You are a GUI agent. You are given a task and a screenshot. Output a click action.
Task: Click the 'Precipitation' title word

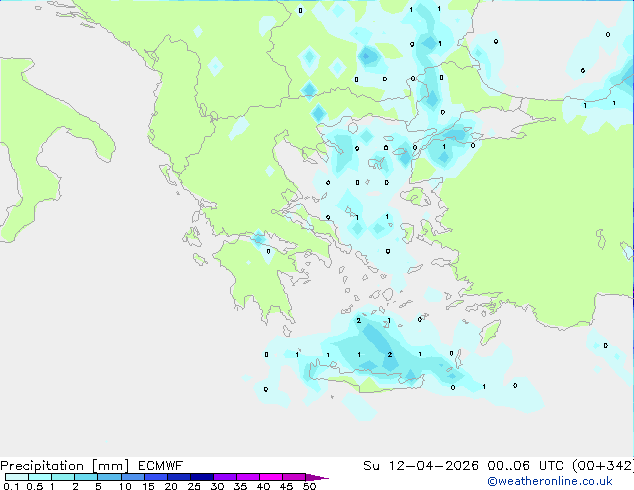click(42, 466)
